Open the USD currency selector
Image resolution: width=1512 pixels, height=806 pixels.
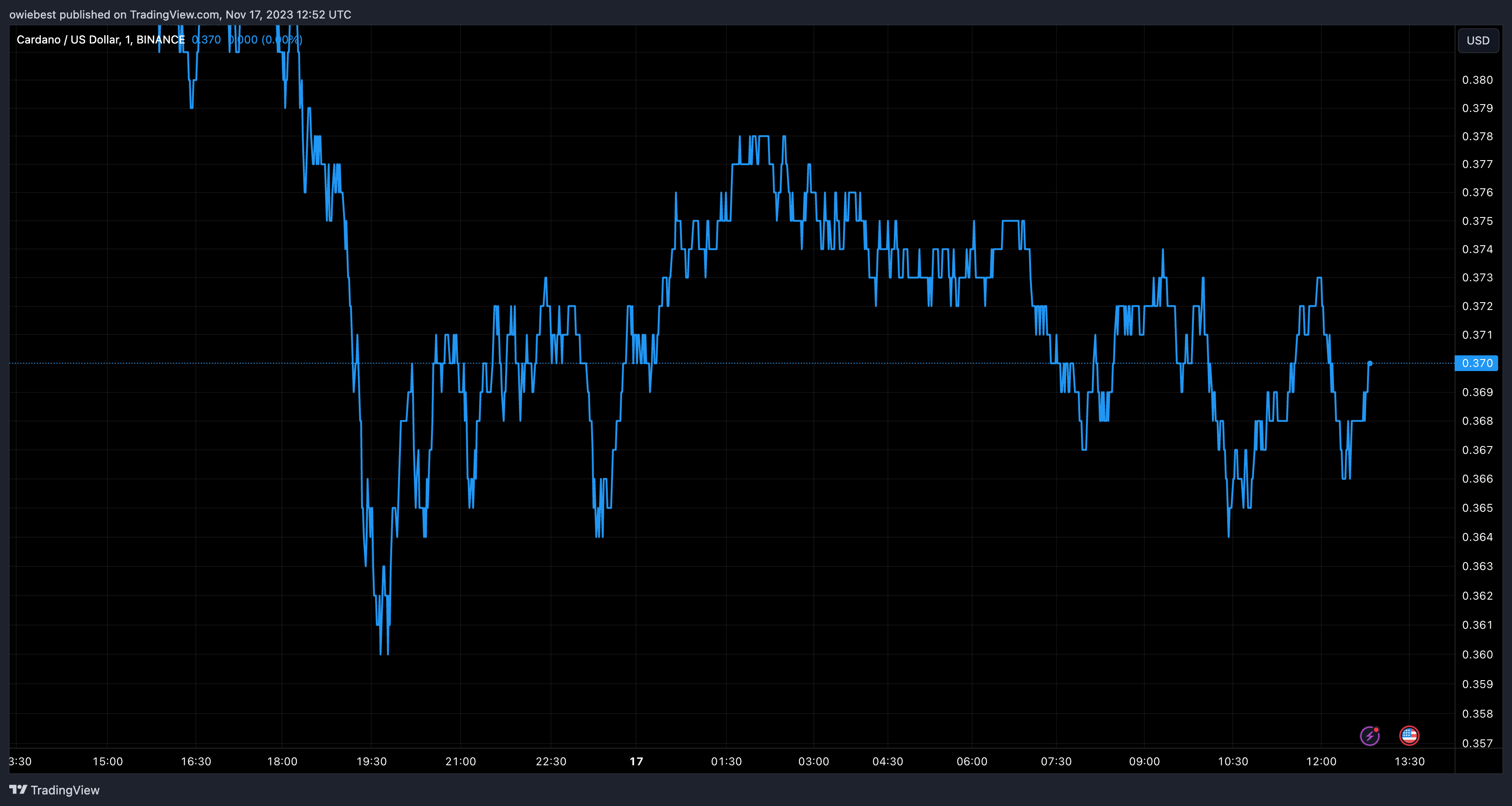point(1478,40)
